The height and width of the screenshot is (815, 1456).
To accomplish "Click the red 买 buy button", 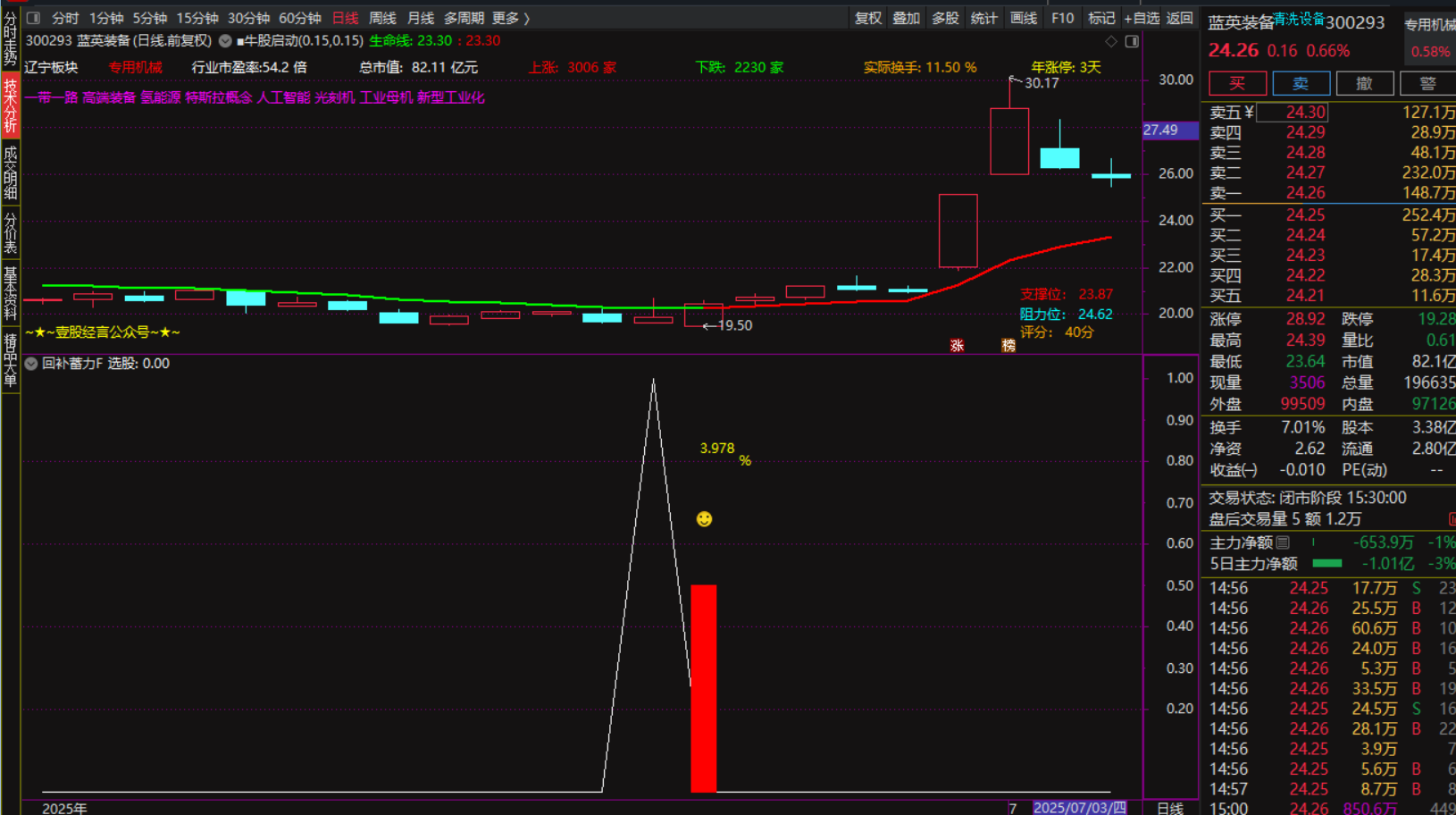I will (1237, 83).
